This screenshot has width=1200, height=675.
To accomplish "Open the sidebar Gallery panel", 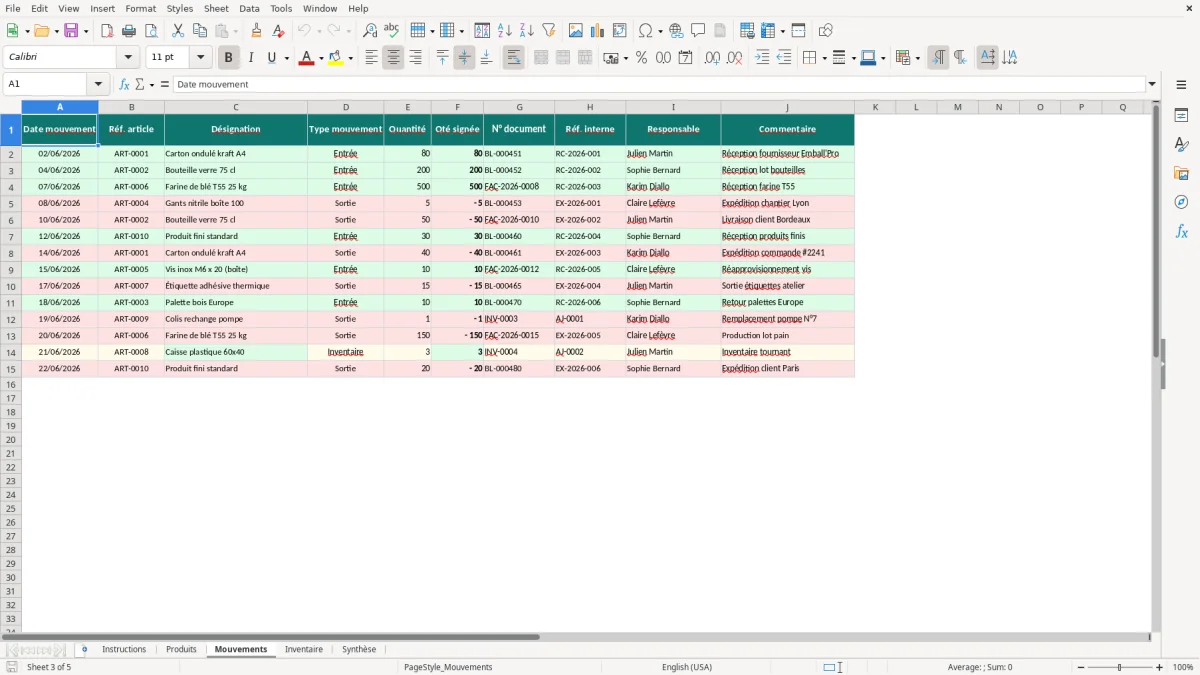I will click(1181, 174).
